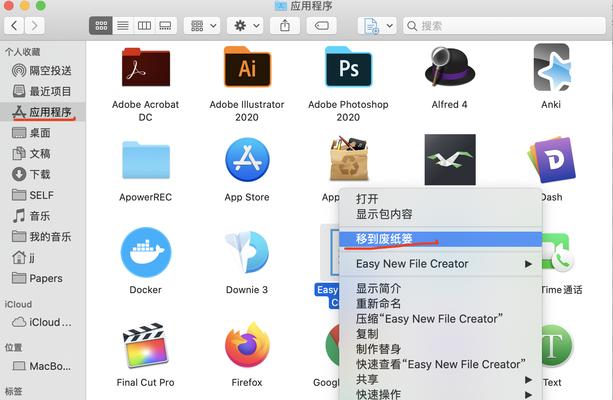Select the App Store icon
This screenshot has height=400, width=613.
point(247,160)
